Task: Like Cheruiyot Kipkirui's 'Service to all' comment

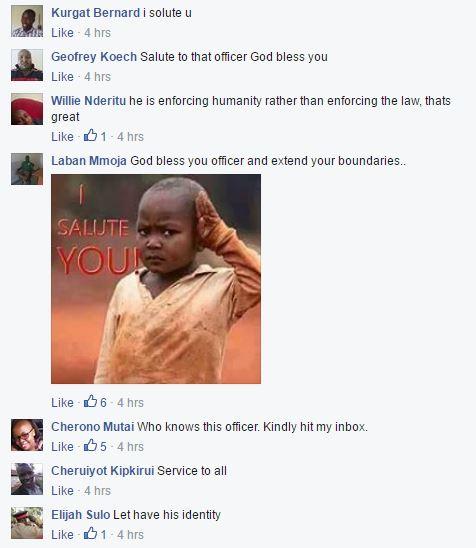Action: point(62,490)
